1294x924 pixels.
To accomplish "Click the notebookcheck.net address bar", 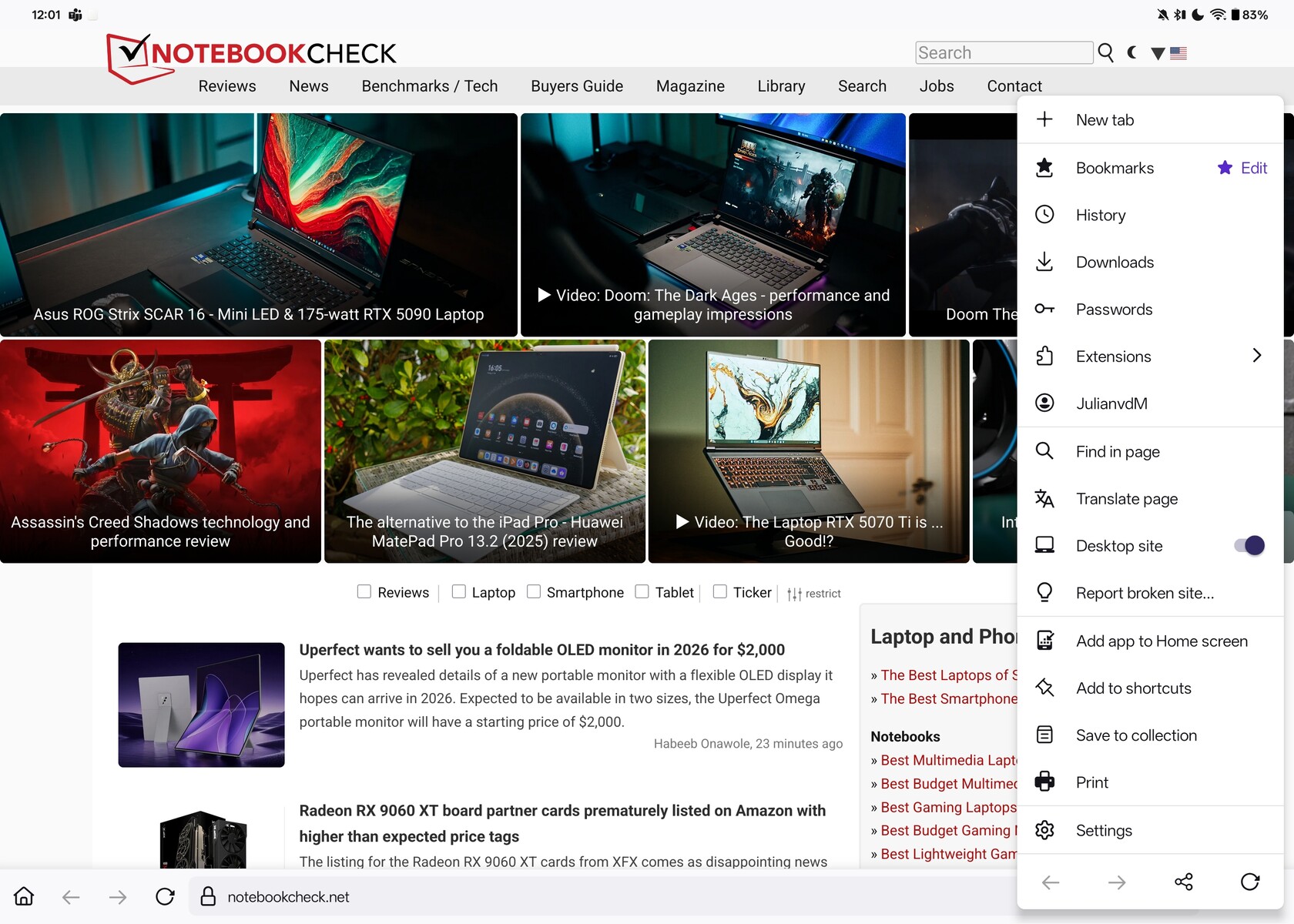I will [x=601, y=896].
